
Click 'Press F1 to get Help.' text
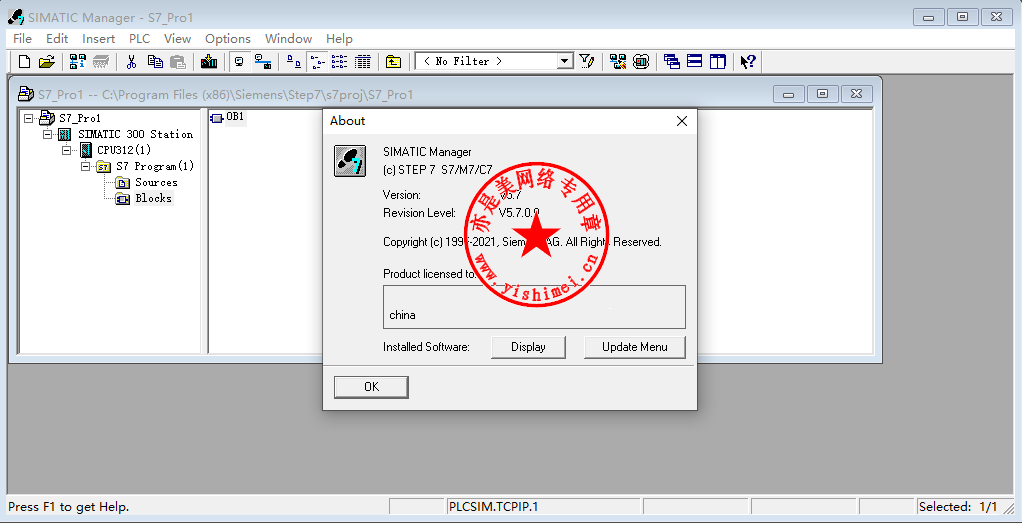pos(69,507)
